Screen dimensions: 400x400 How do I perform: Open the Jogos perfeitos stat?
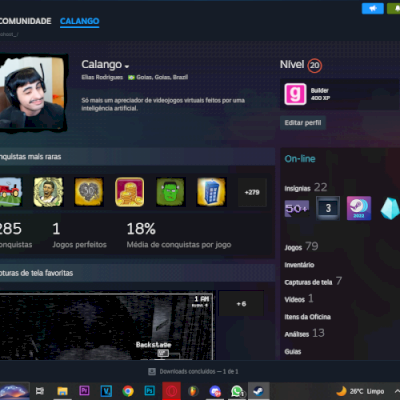[x=79, y=236]
